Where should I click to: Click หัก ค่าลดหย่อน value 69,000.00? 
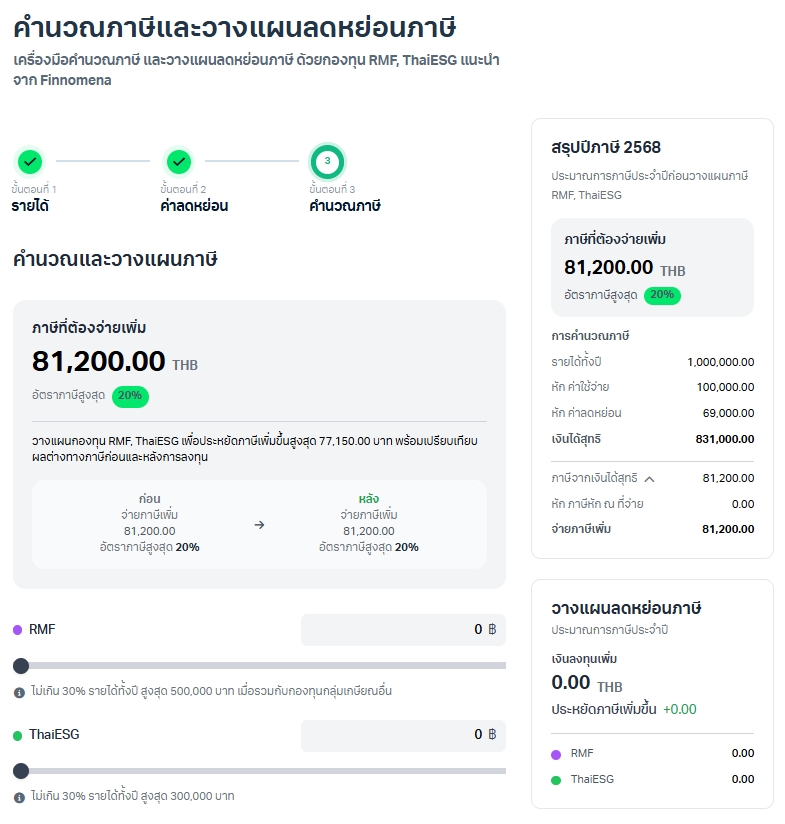728,413
